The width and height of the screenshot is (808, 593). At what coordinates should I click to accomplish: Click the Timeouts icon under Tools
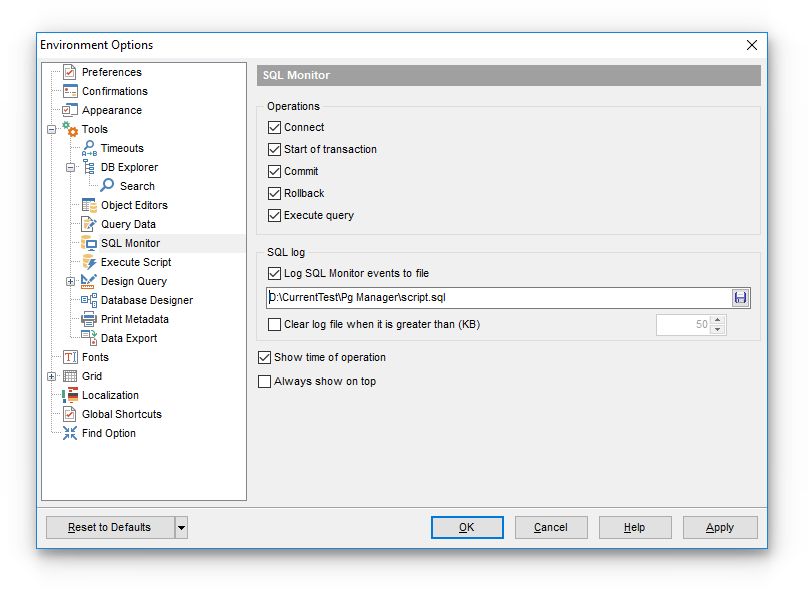88,148
